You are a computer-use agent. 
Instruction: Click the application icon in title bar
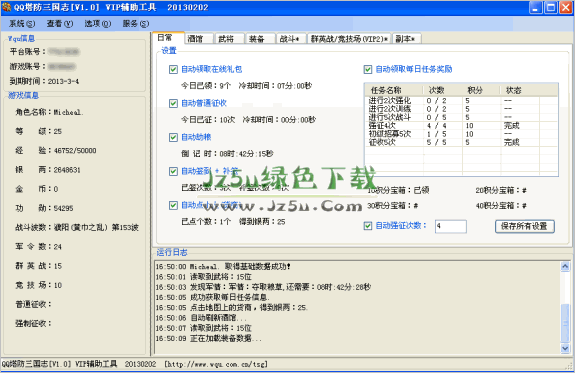[x=6, y=7]
